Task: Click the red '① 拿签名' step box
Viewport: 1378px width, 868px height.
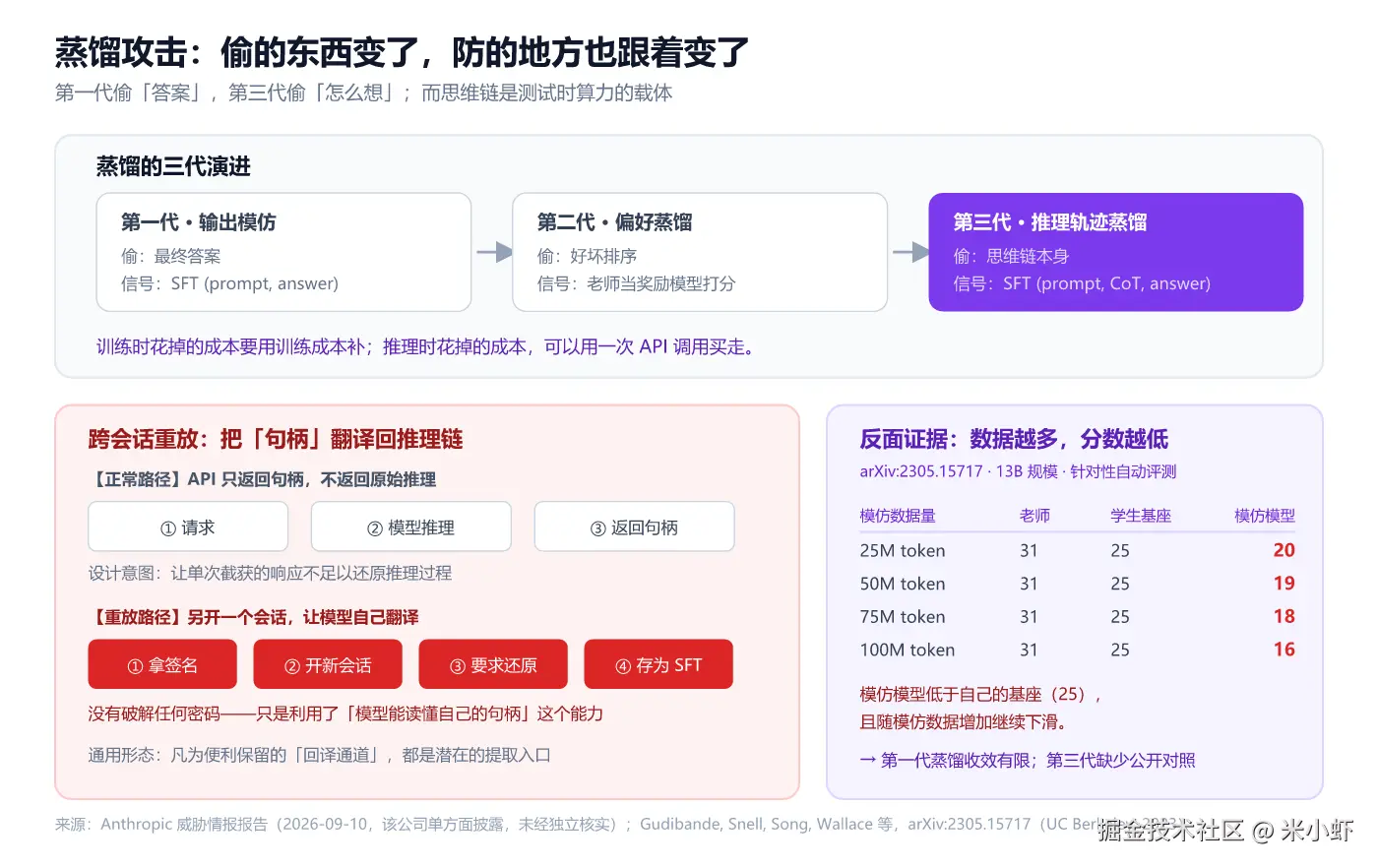Action: click(x=162, y=664)
